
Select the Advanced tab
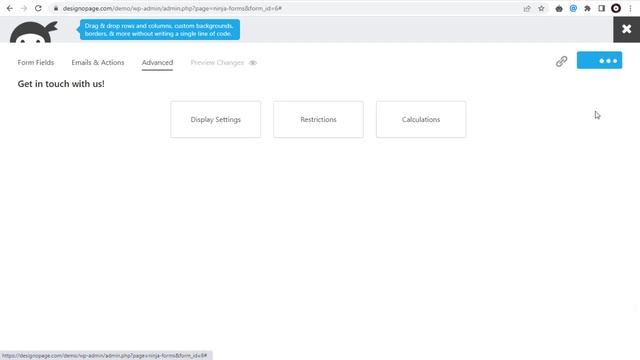click(x=157, y=62)
